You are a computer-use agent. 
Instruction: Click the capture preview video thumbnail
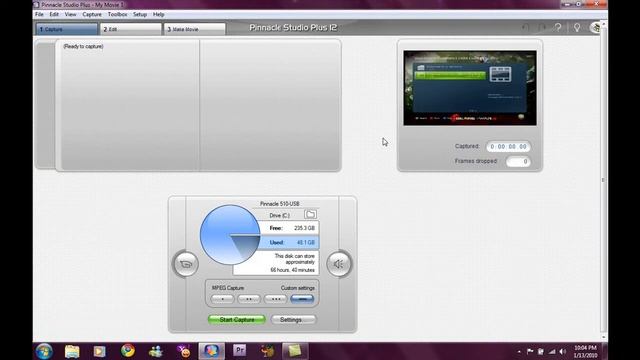click(470, 88)
